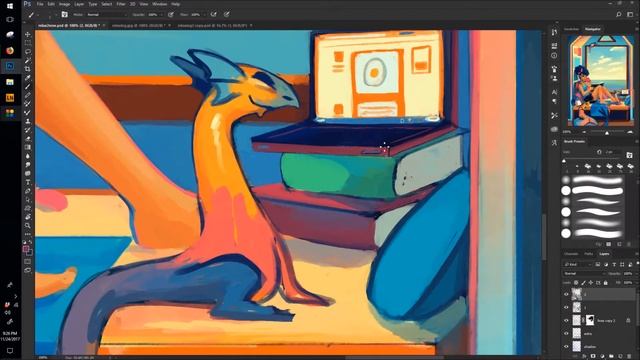
Task: Switch to the second document tab
Action: pos(138,25)
